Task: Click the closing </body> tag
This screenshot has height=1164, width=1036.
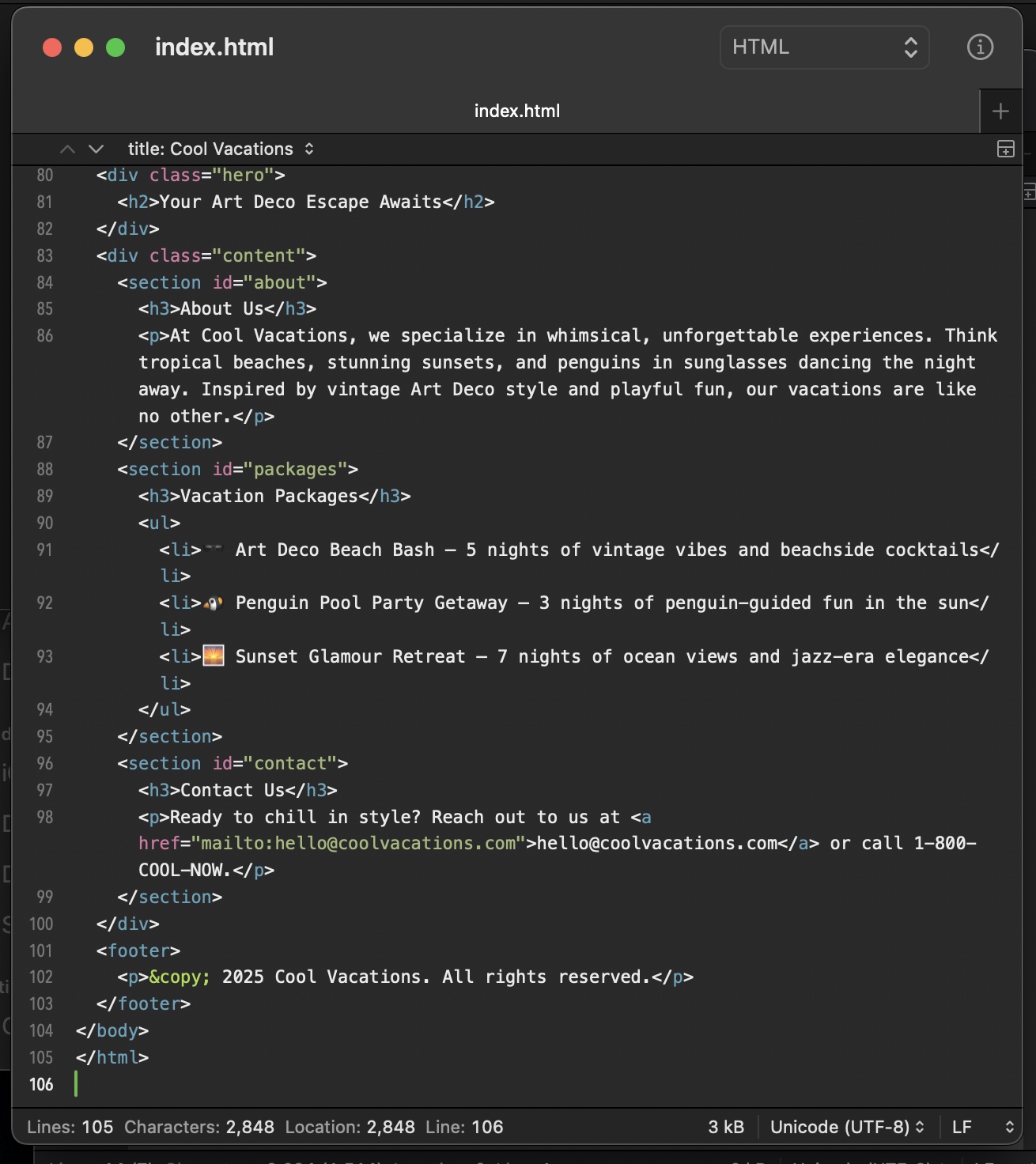Action: pos(112,1030)
